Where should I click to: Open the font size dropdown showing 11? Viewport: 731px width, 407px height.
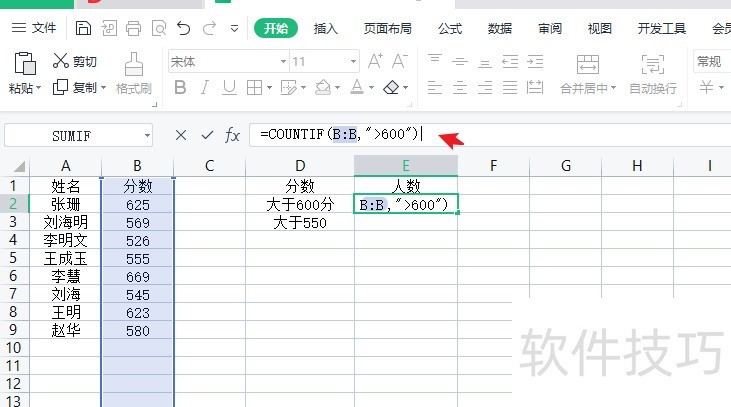tap(353, 61)
